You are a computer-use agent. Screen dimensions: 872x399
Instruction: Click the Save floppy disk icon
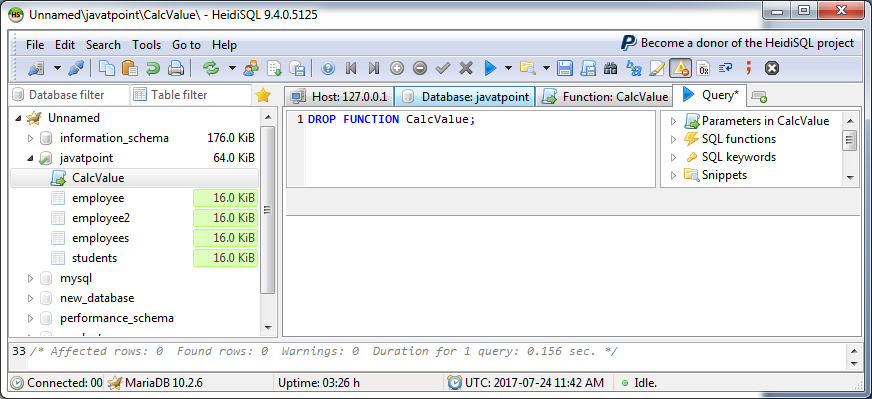(565, 68)
